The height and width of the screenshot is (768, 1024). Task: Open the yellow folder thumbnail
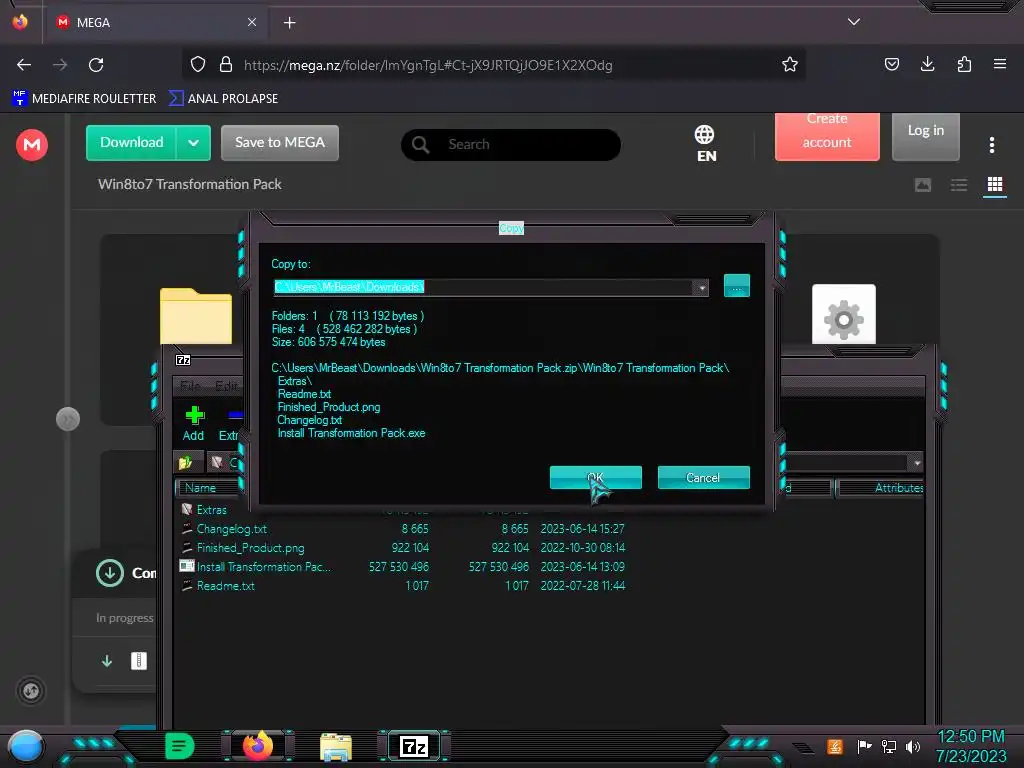(195, 316)
